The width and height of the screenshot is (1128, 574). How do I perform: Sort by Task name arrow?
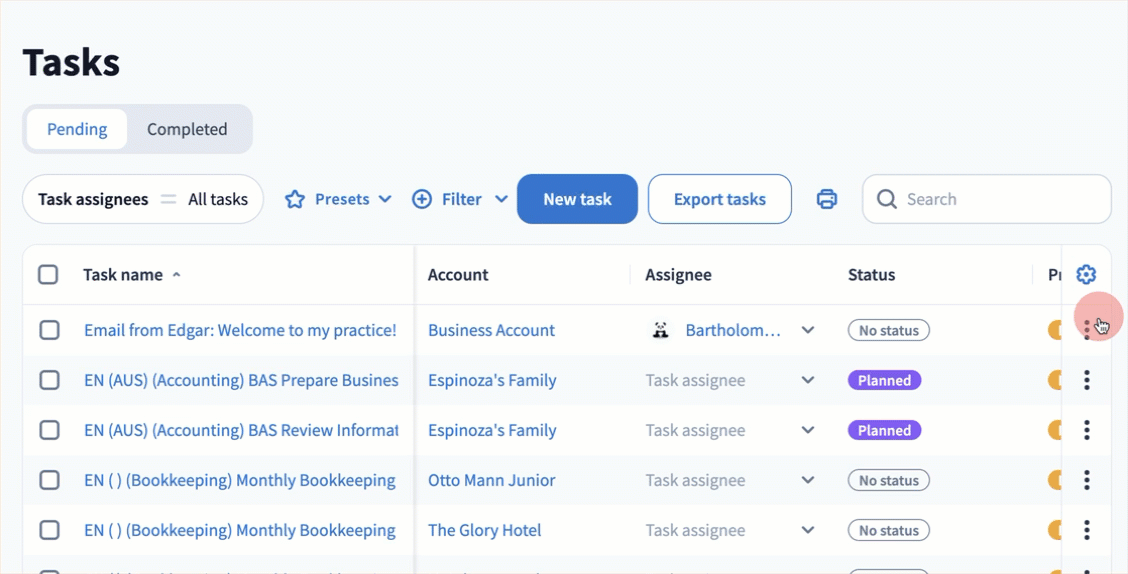(x=177, y=274)
